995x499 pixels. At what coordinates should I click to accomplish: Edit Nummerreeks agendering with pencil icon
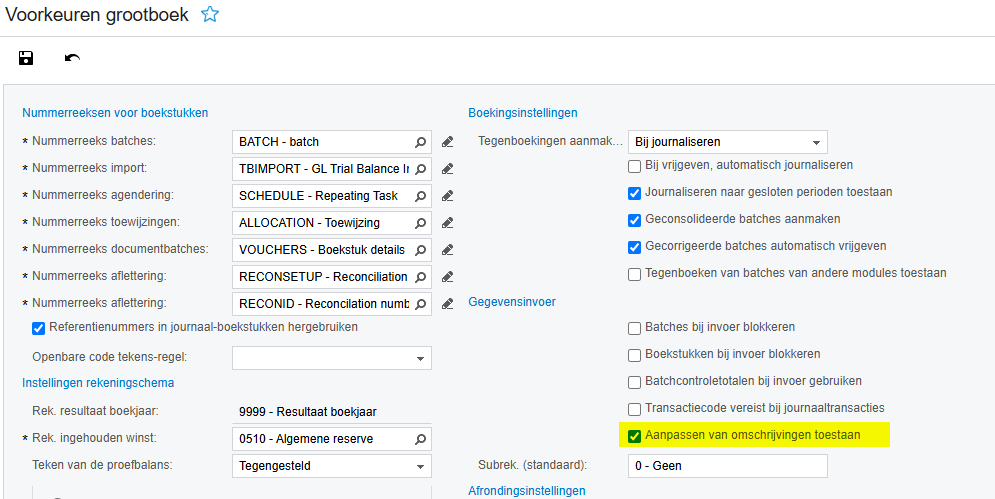(448, 196)
